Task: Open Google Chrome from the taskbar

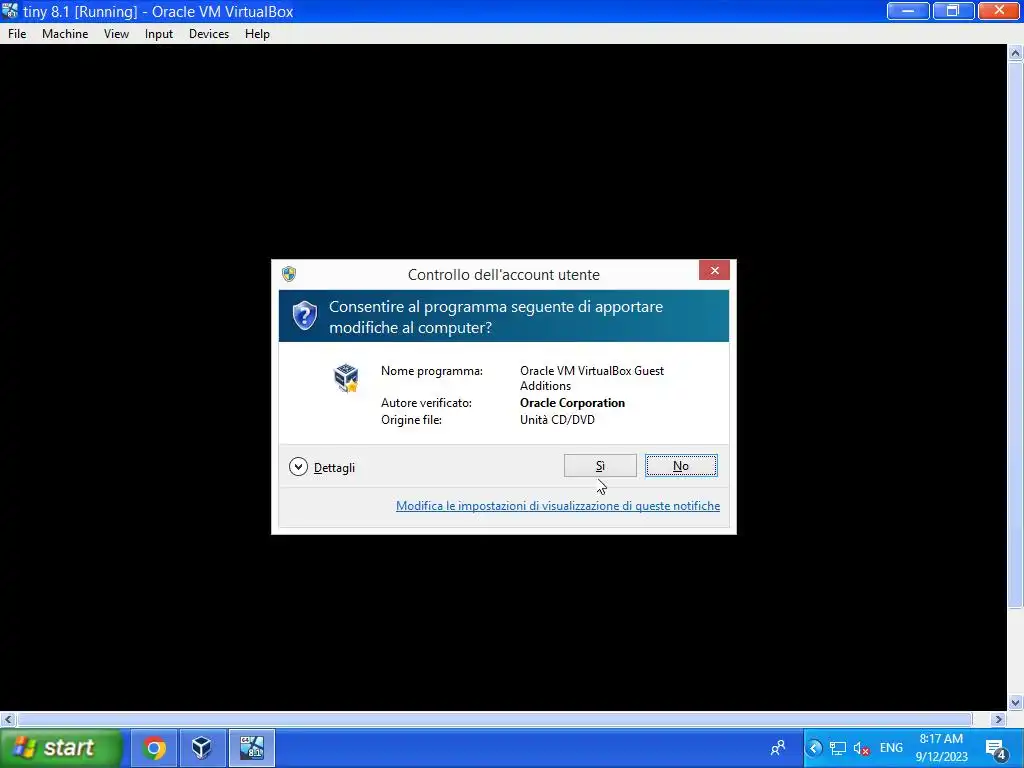Action: 154,748
